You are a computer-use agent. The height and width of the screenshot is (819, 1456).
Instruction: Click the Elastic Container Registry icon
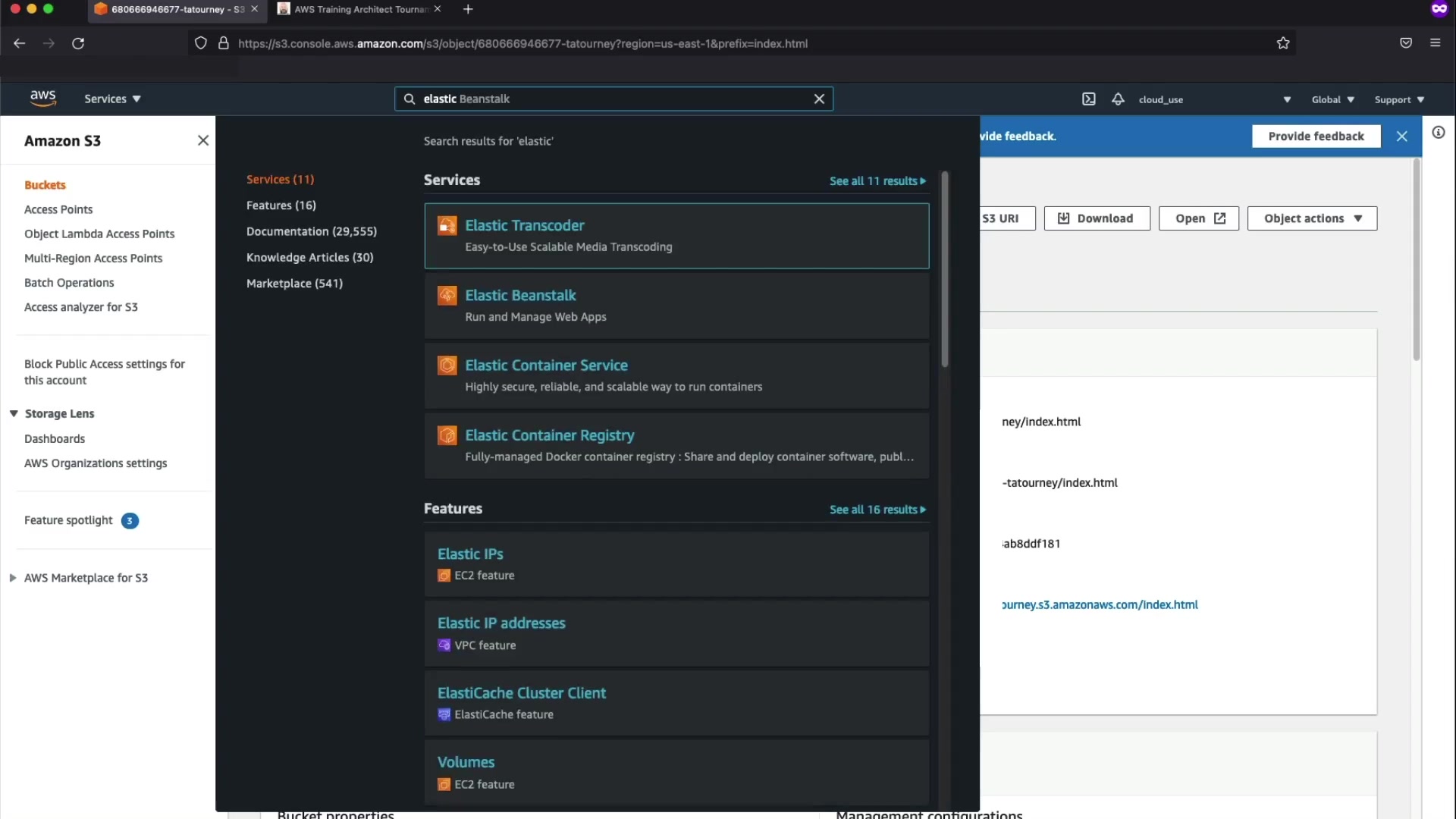click(x=447, y=435)
